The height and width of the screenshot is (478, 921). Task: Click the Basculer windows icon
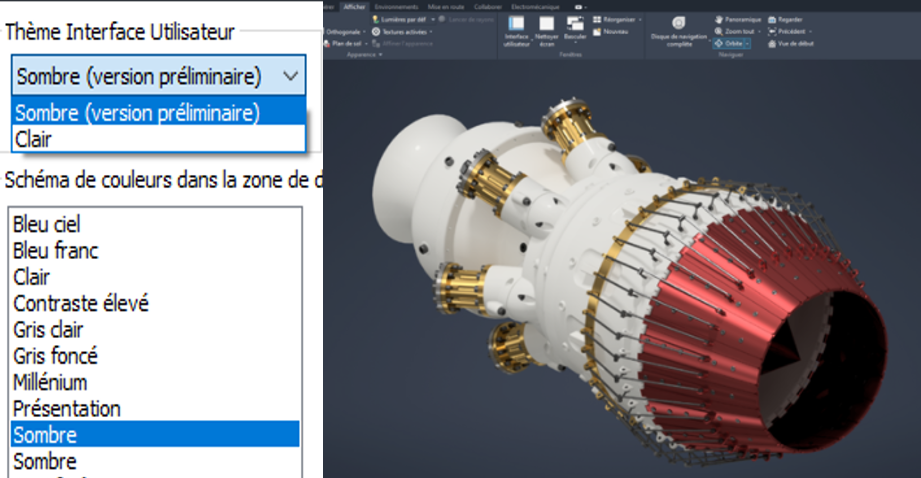tap(574, 23)
